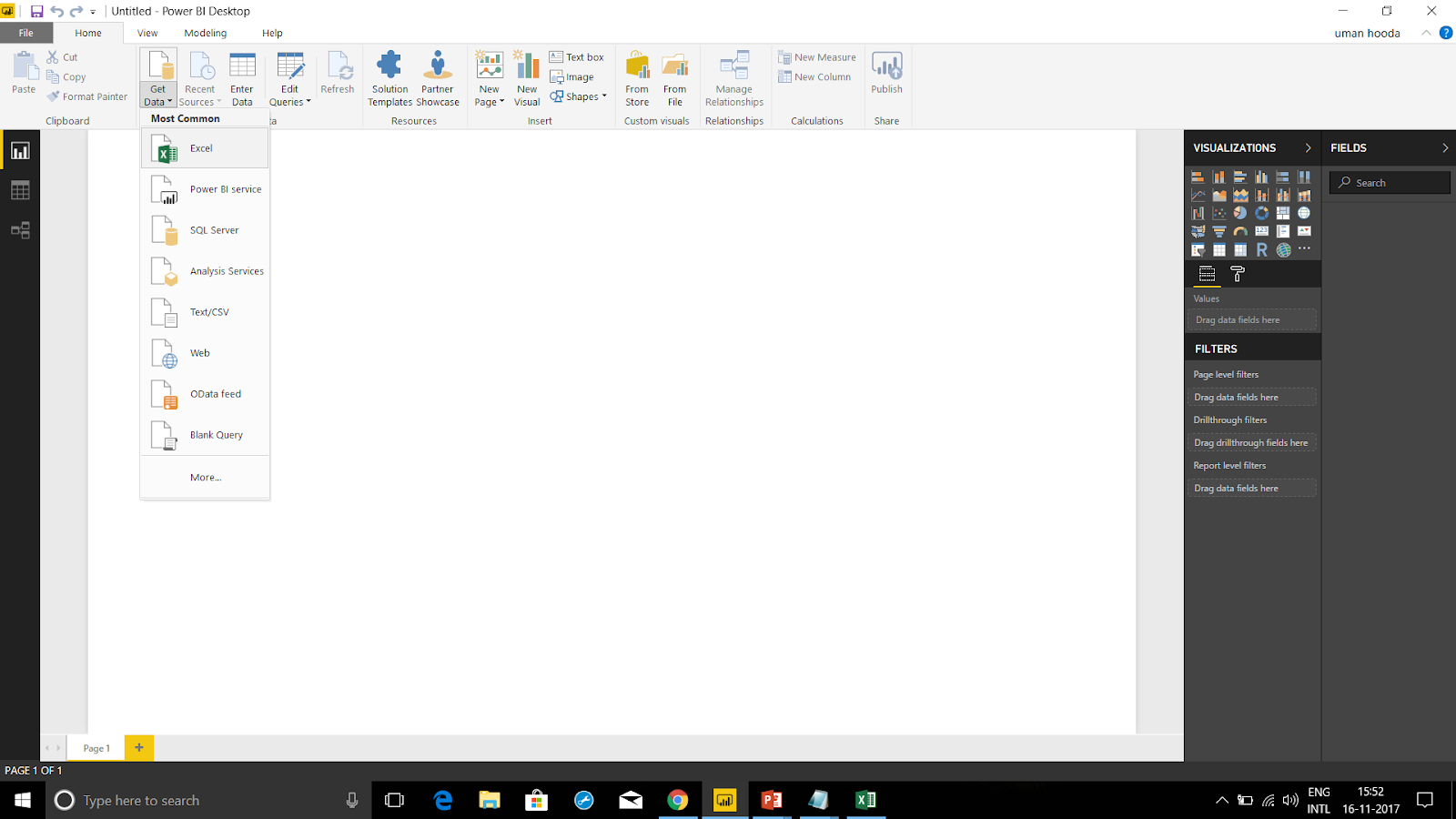Viewport: 1456px width, 819px height.
Task: Import custom visual From File
Action: (x=675, y=78)
